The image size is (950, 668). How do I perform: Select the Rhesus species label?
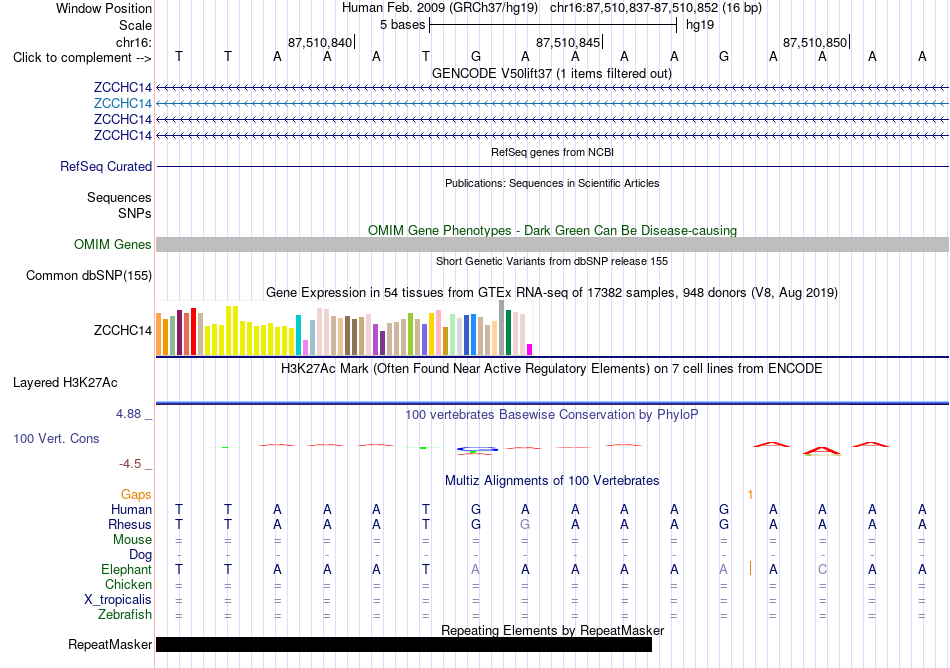point(130,524)
